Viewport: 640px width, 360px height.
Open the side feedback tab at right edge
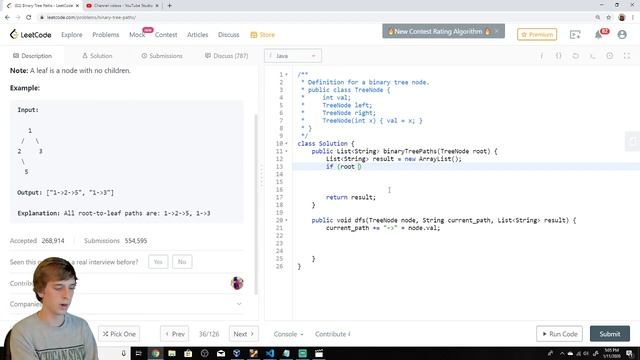click(633, 141)
